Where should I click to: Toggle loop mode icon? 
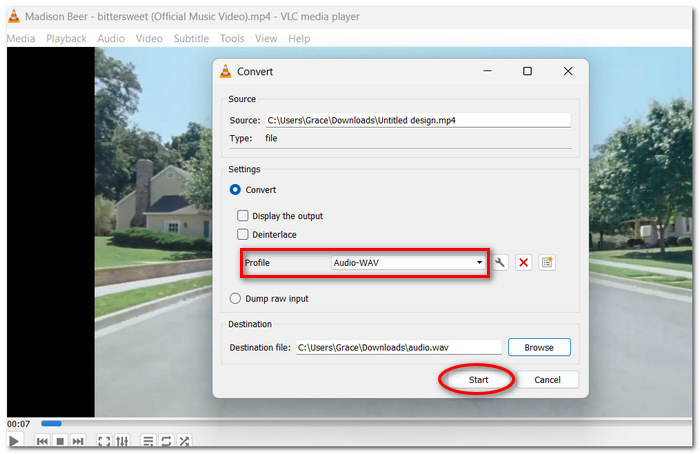tap(166, 441)
